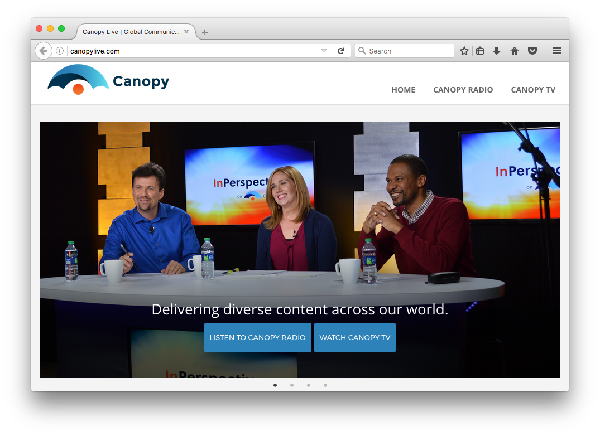Click the Canopy logo
The image size is (600, 436).
pyautogui.click(x=108, y=81)
